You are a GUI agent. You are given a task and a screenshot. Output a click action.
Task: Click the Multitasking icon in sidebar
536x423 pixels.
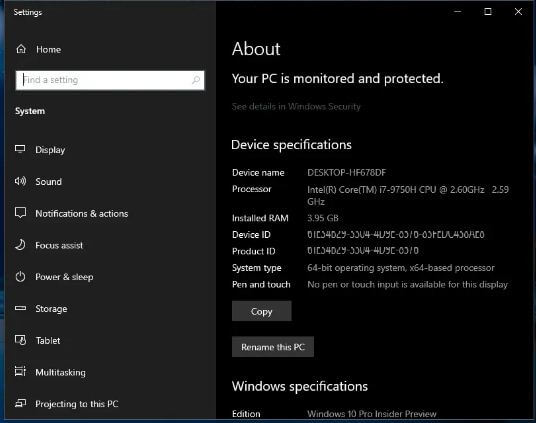(x=20, y=371)
